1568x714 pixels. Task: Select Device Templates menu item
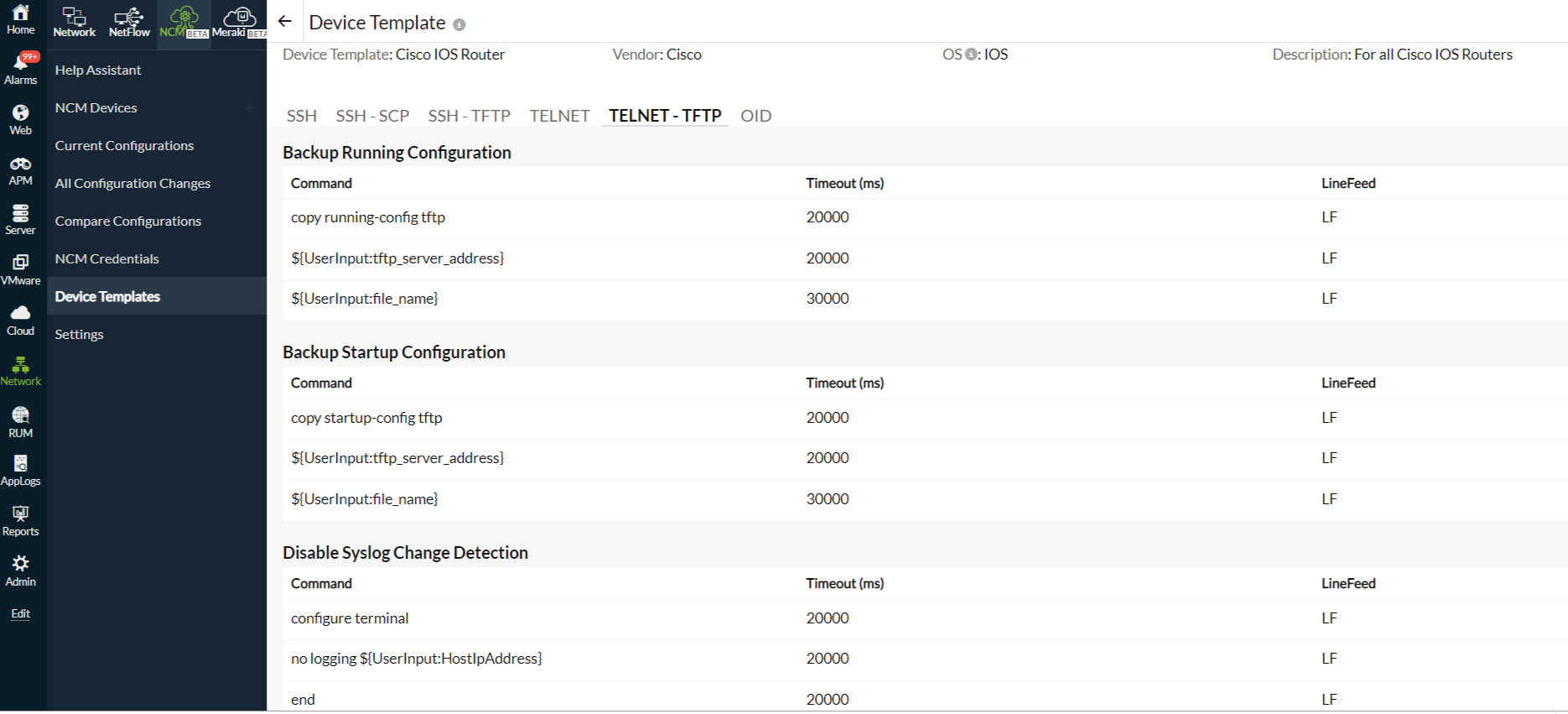[157, 296]
